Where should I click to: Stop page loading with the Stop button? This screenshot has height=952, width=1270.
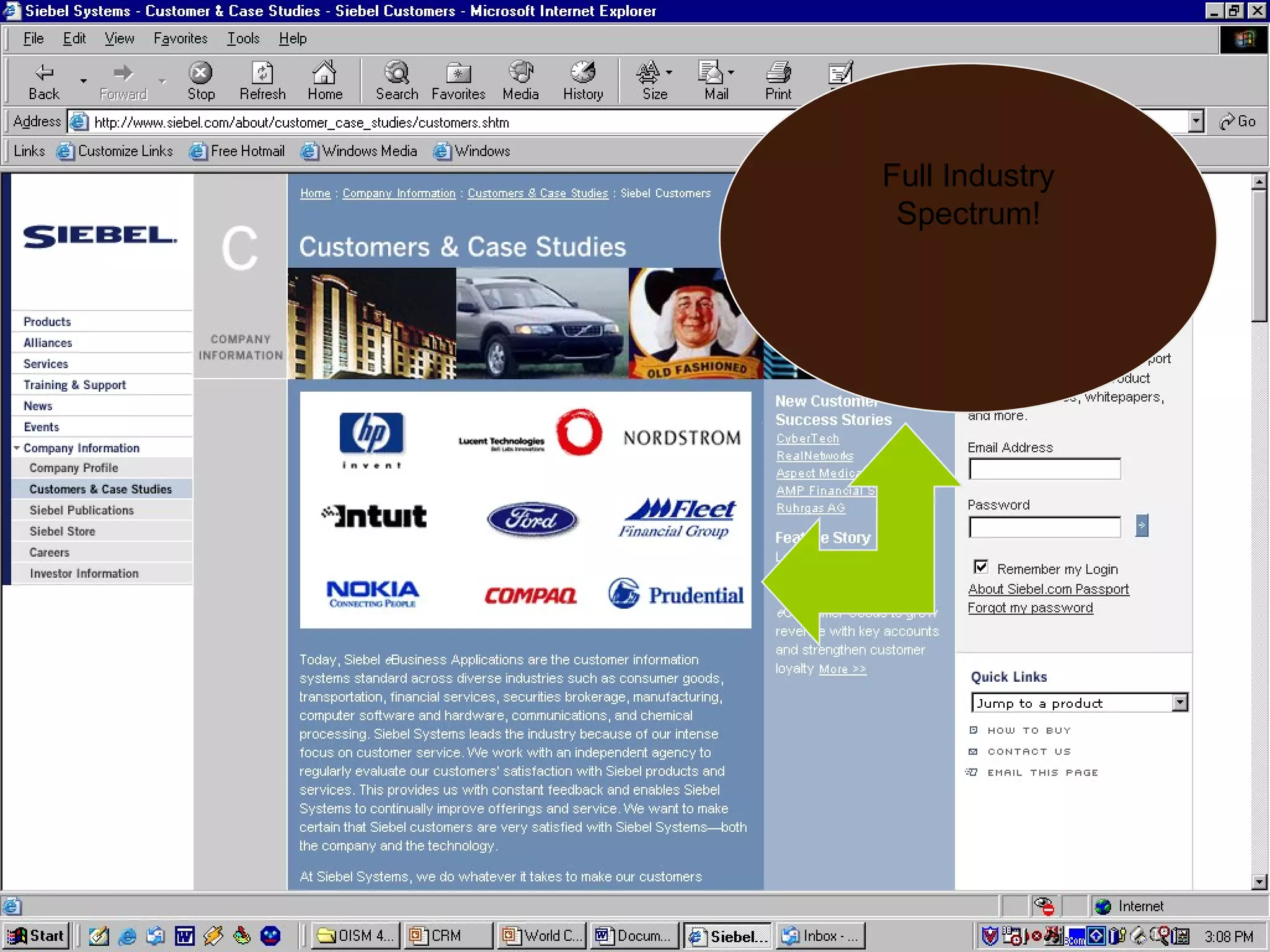201,82
